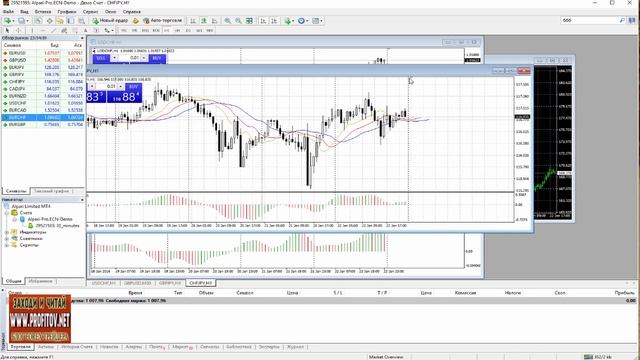The width and height of the screenshot is (640, 360).
Task: Select the trendline tool
Action: (53, 30)
